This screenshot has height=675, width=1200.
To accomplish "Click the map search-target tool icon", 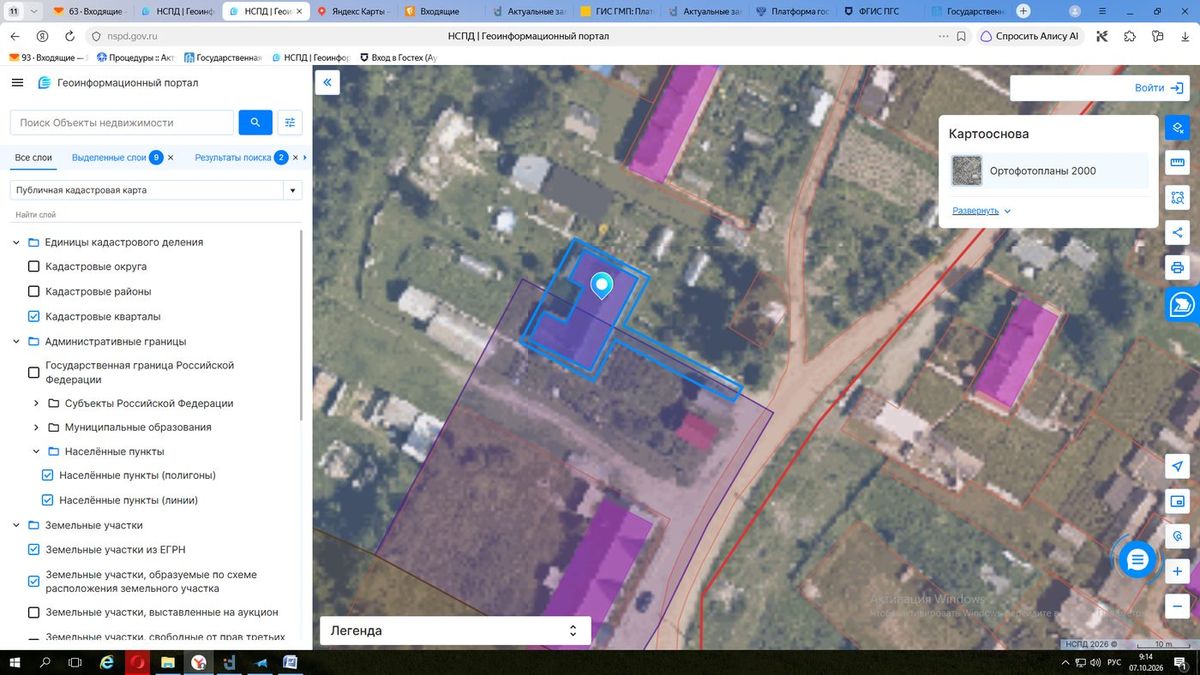I will point(1177,536).
